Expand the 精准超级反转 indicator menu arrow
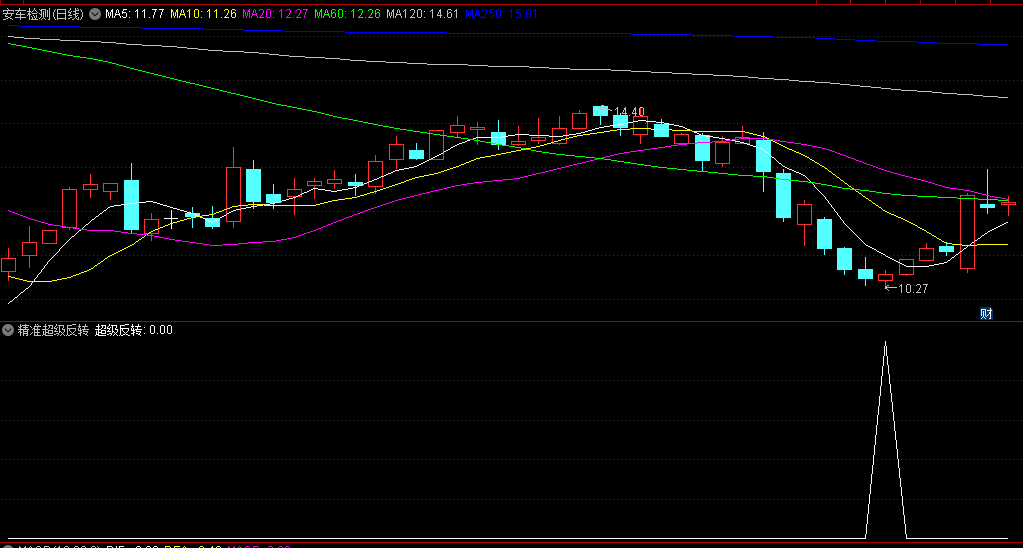This screenshot has width=1023, height=548. point(8,330)
